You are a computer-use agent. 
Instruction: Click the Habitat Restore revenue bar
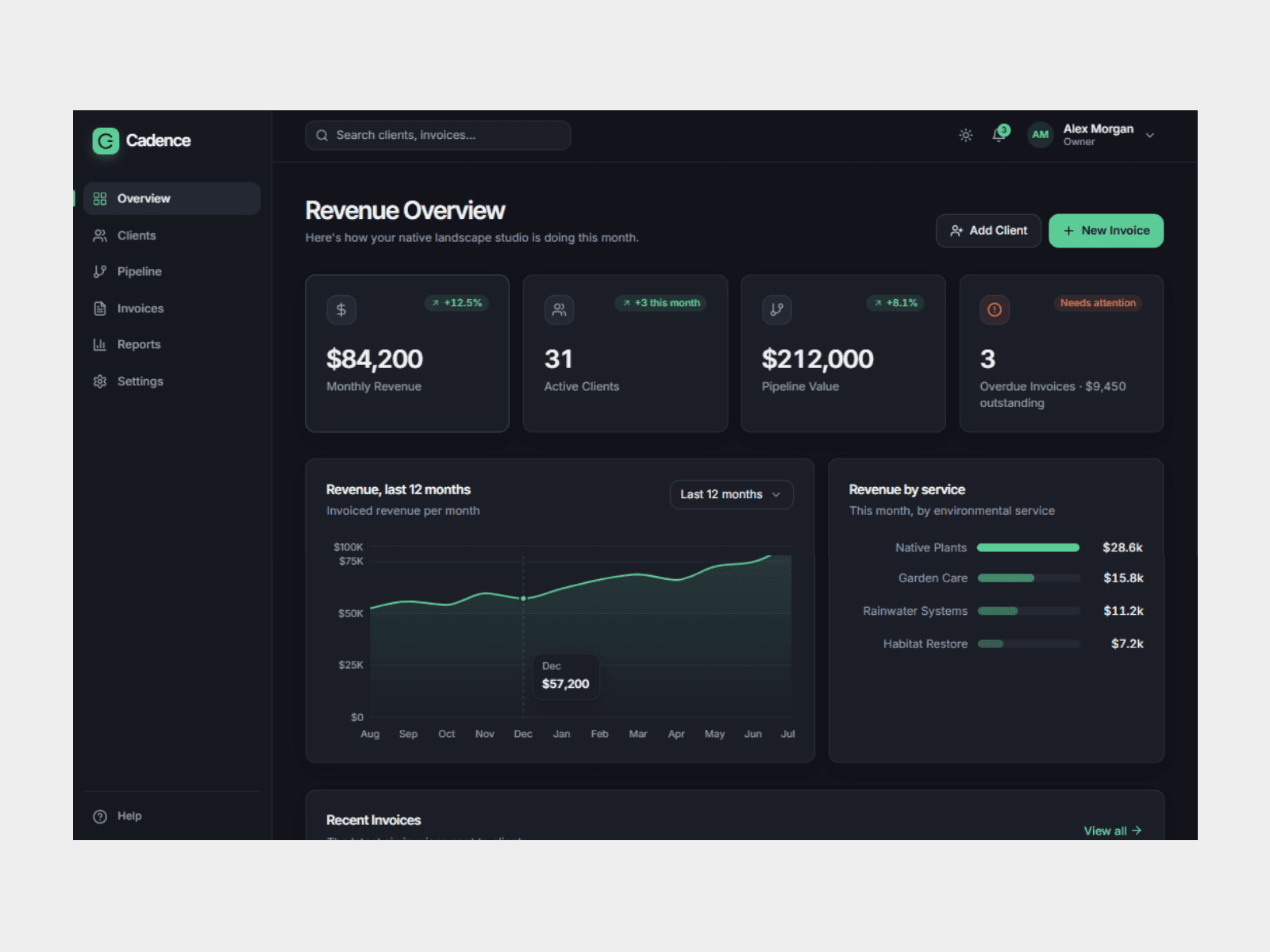[1028, 644]
